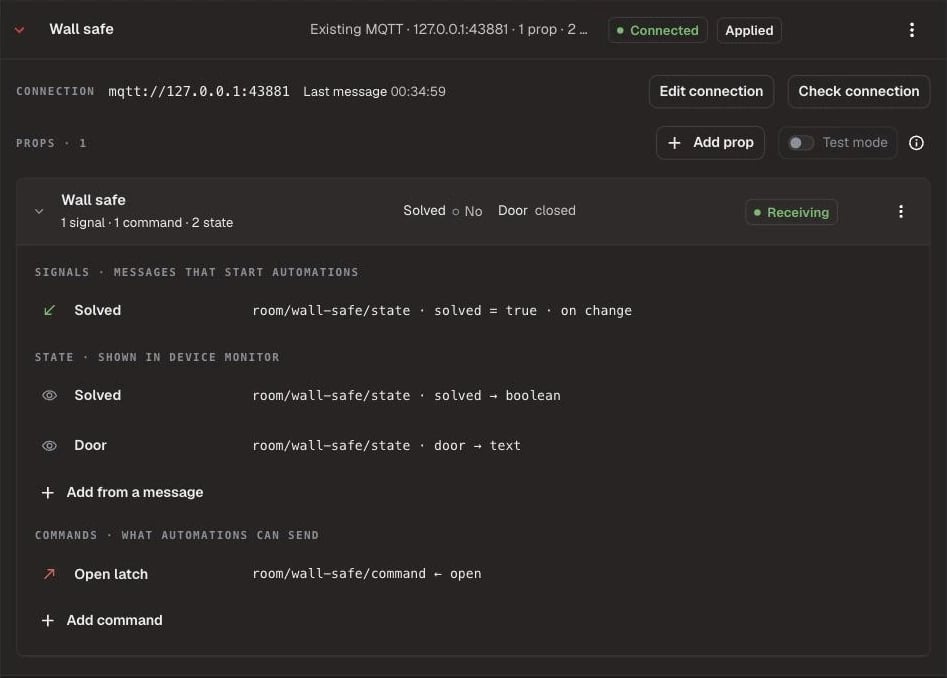Toggle Test mode switch

point(801,142)
